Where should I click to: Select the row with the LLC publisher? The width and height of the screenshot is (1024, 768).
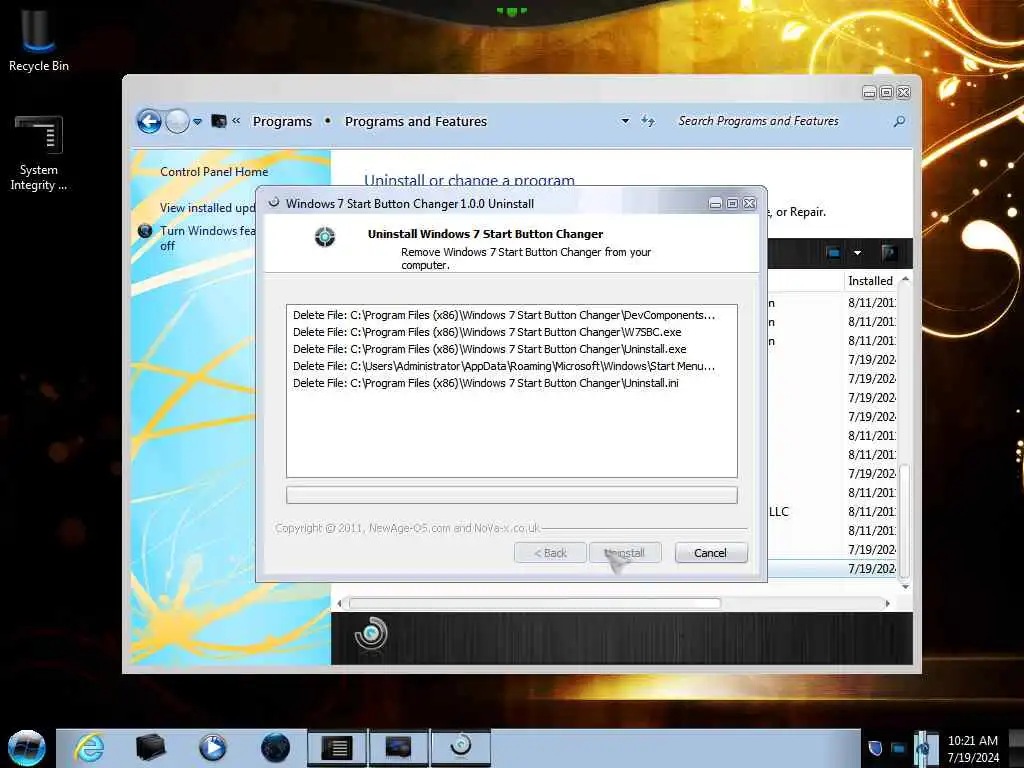pyautogui.click(x=832, y=511)
